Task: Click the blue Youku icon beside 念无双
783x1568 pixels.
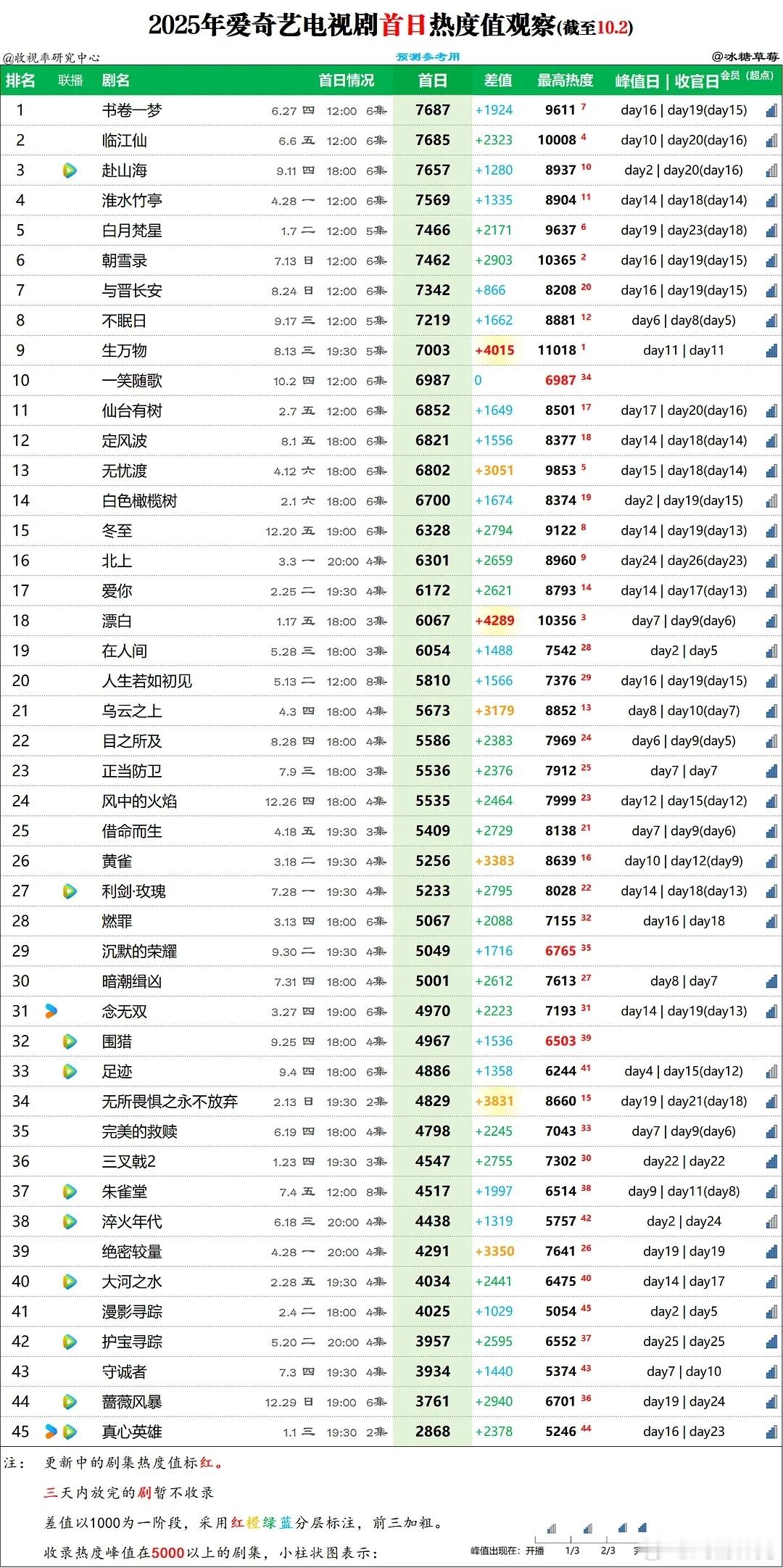Action: click(x=51, y=1011)
